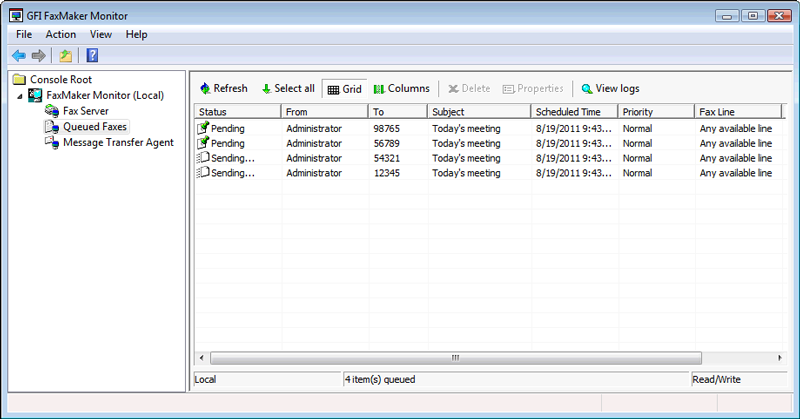Sort by the Scheduled Time column header
800x419 pixels.
coord(574,111)
